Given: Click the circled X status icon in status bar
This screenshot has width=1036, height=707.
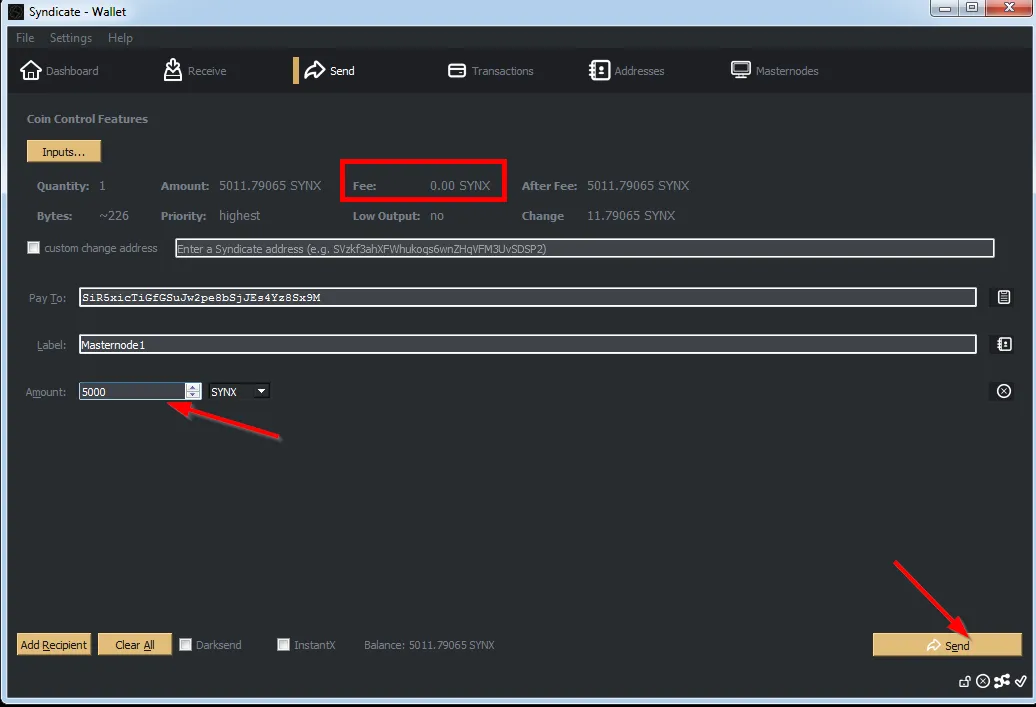Looking at the screenshot, I should [x=983, y=681].
